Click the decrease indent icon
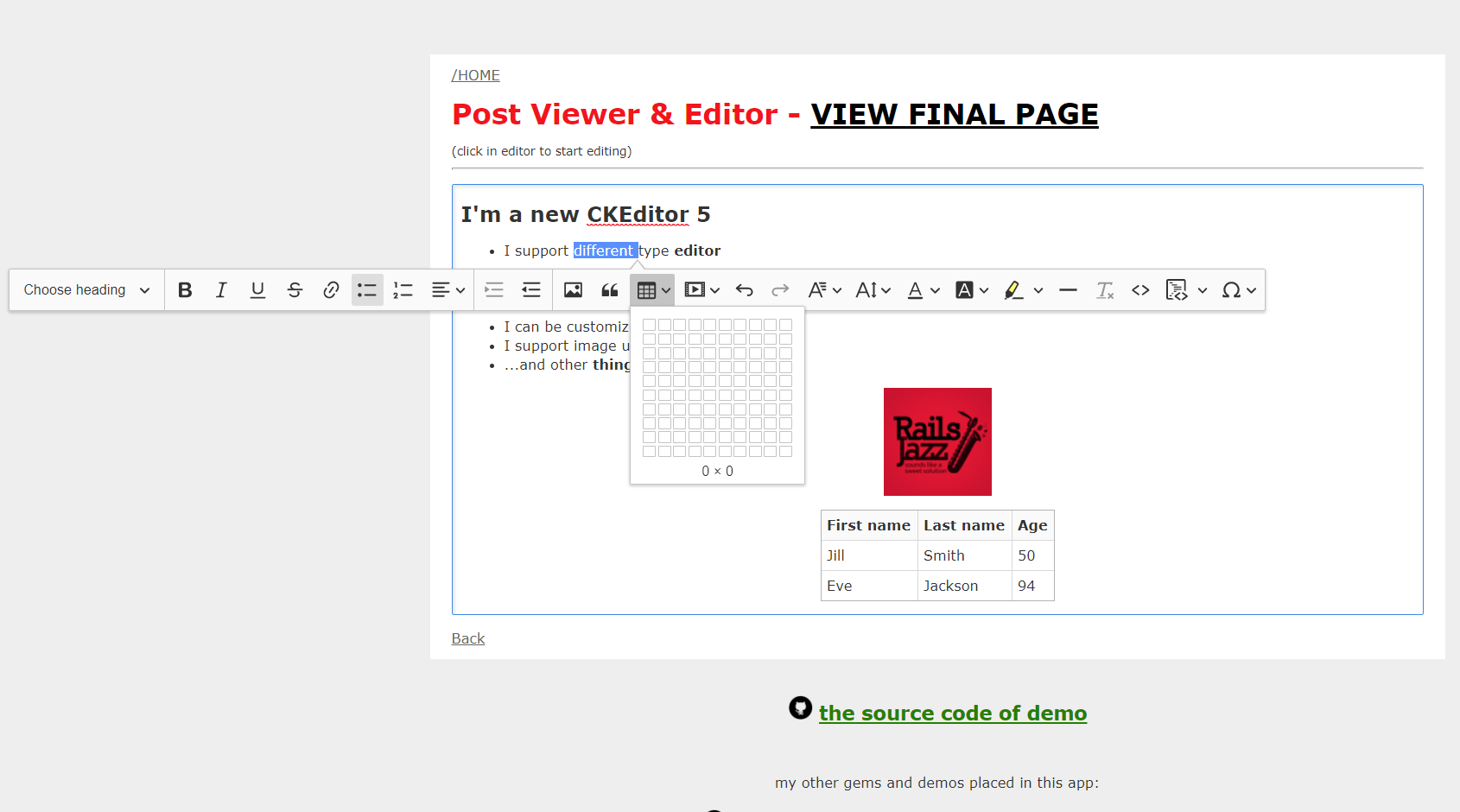Image resolution: width=1460 pixels, height=812 pixels. (531, 290)
